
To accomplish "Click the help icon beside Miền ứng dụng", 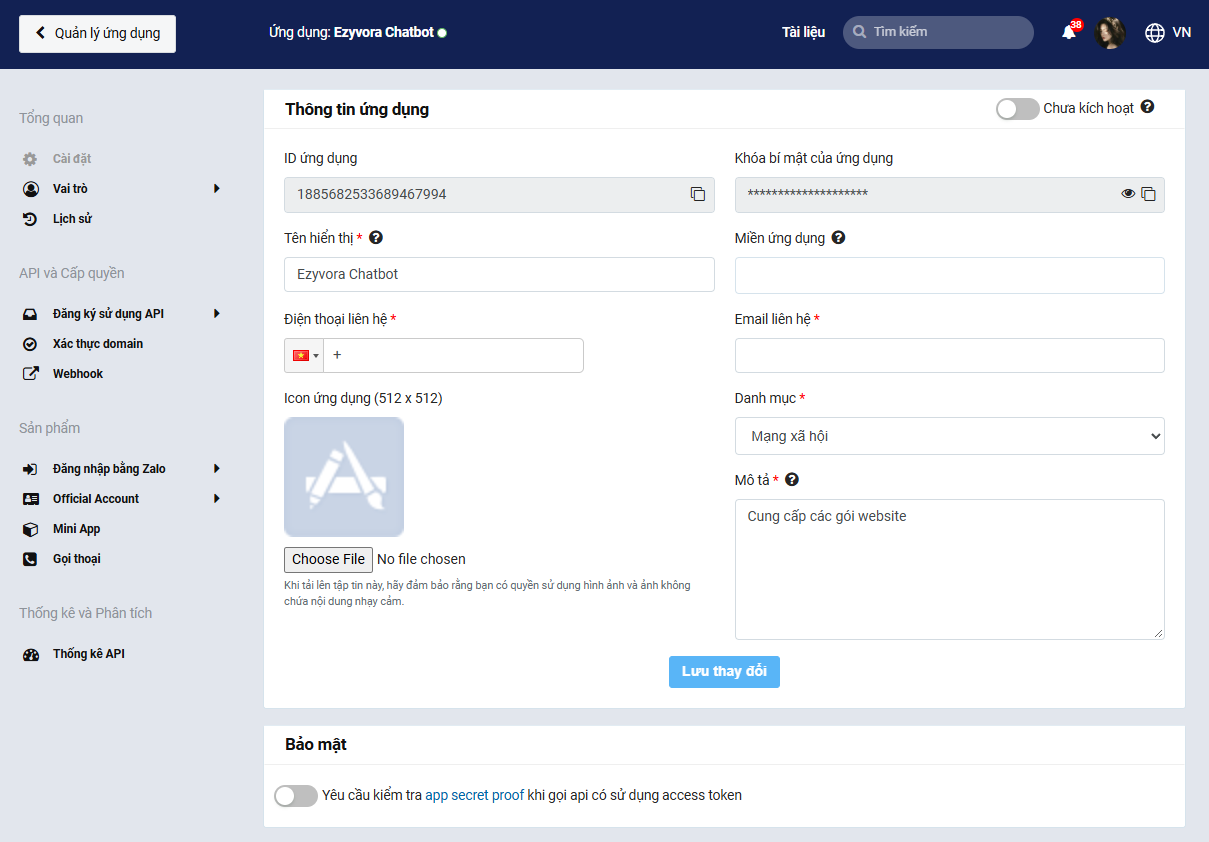I will (838, 238).
